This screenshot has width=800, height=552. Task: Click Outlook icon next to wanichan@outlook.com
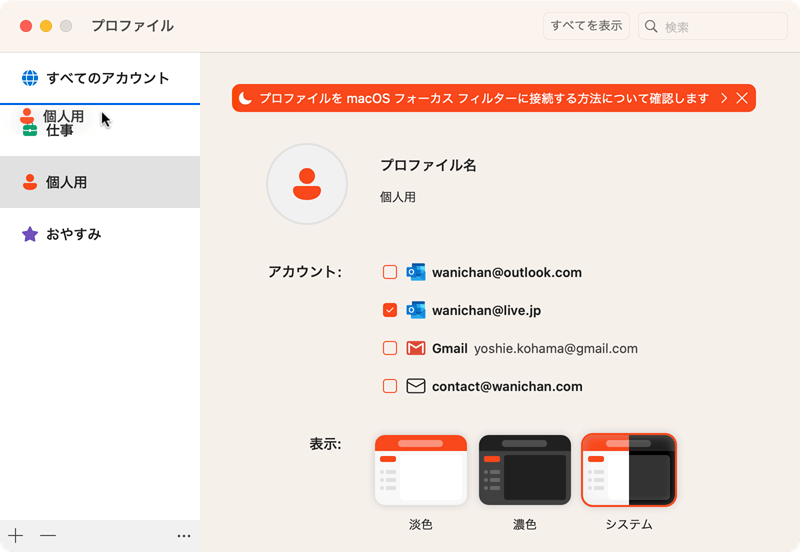[416, 272]
